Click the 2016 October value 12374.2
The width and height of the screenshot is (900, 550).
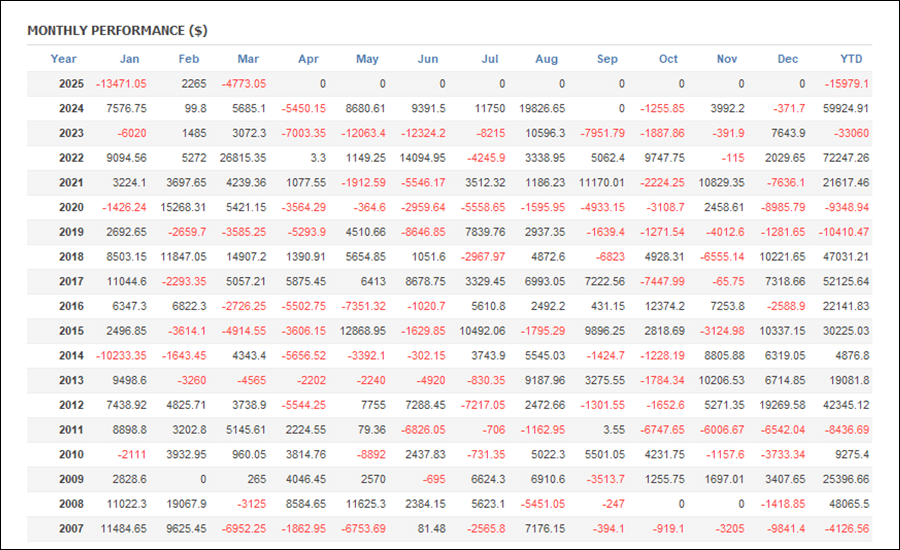click(x=665, y=306)
